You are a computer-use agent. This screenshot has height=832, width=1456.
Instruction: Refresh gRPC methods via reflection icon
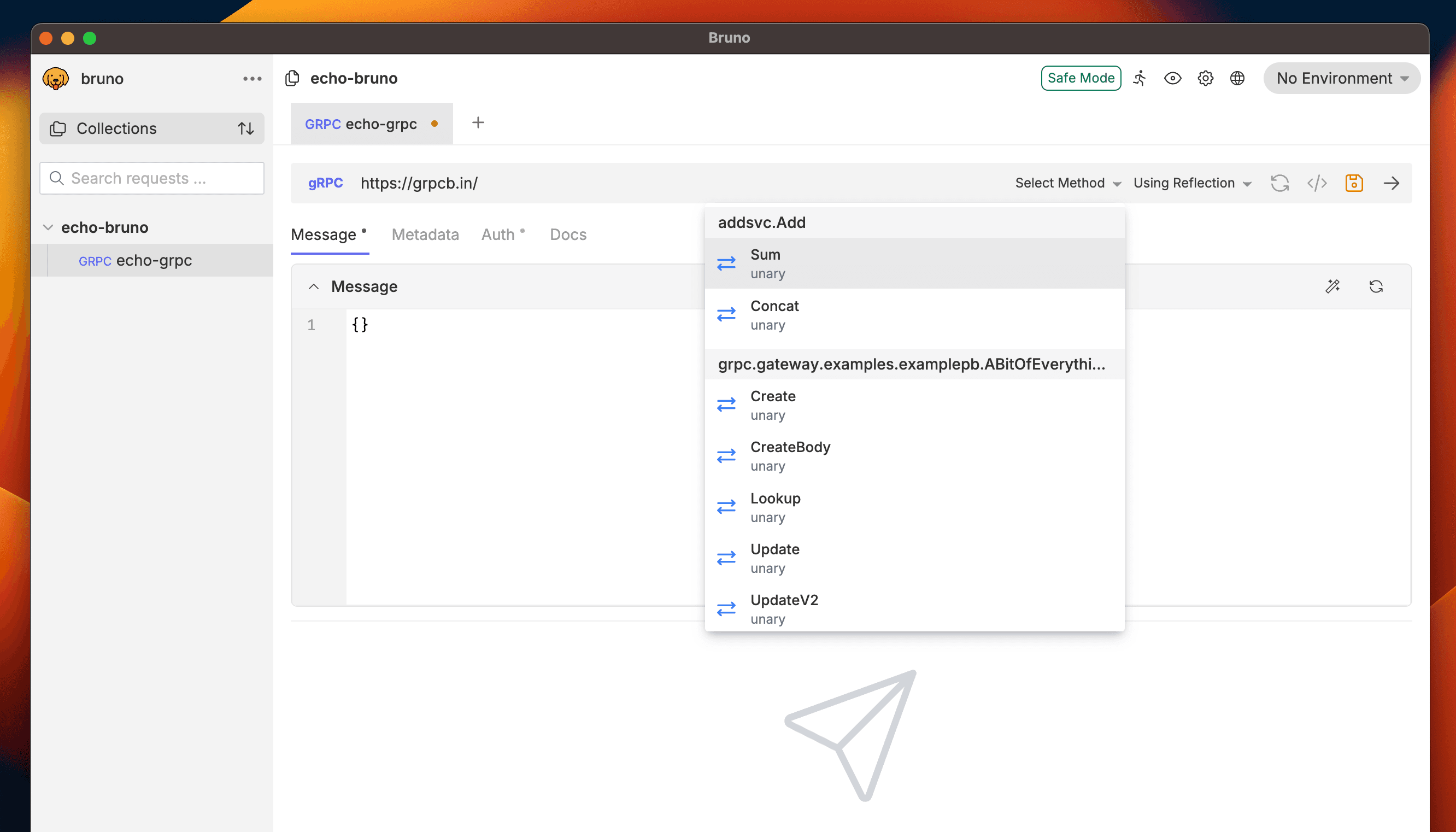1279,183
